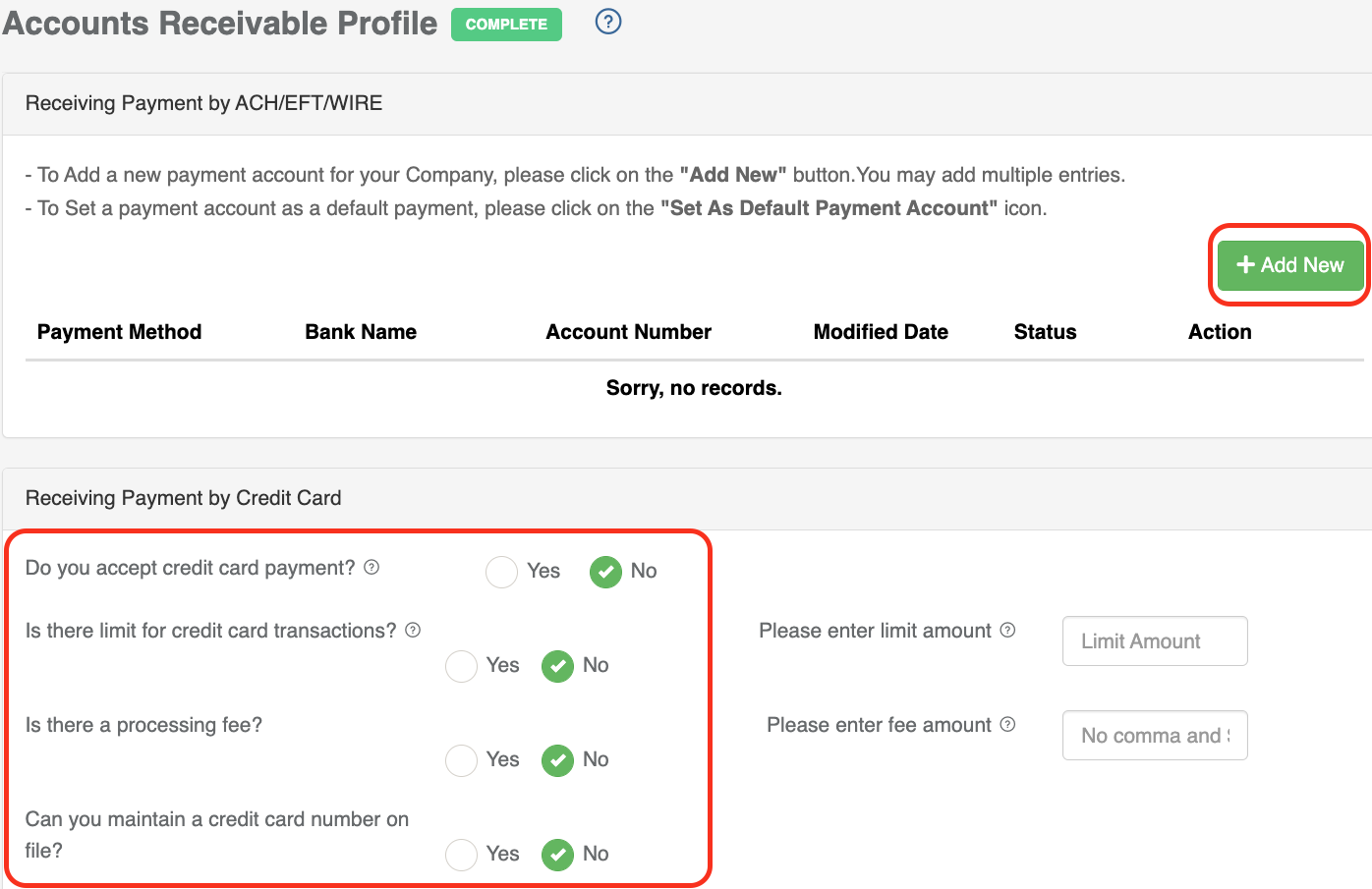The image size is (1372, 889).
Task: Click help icon beside credit card limit question
Action: click(x=413, y=630)
